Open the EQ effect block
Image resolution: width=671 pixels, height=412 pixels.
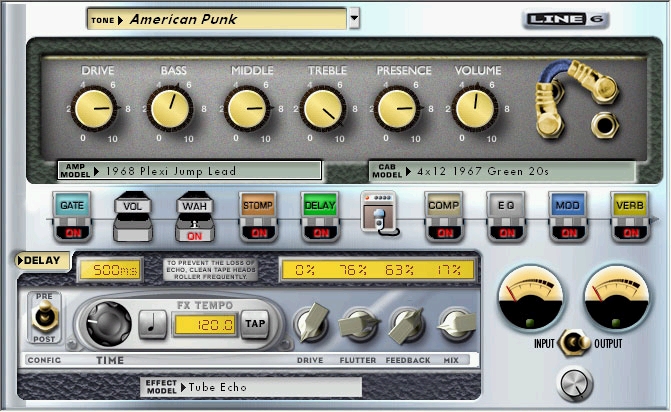[x=506, y=205]
